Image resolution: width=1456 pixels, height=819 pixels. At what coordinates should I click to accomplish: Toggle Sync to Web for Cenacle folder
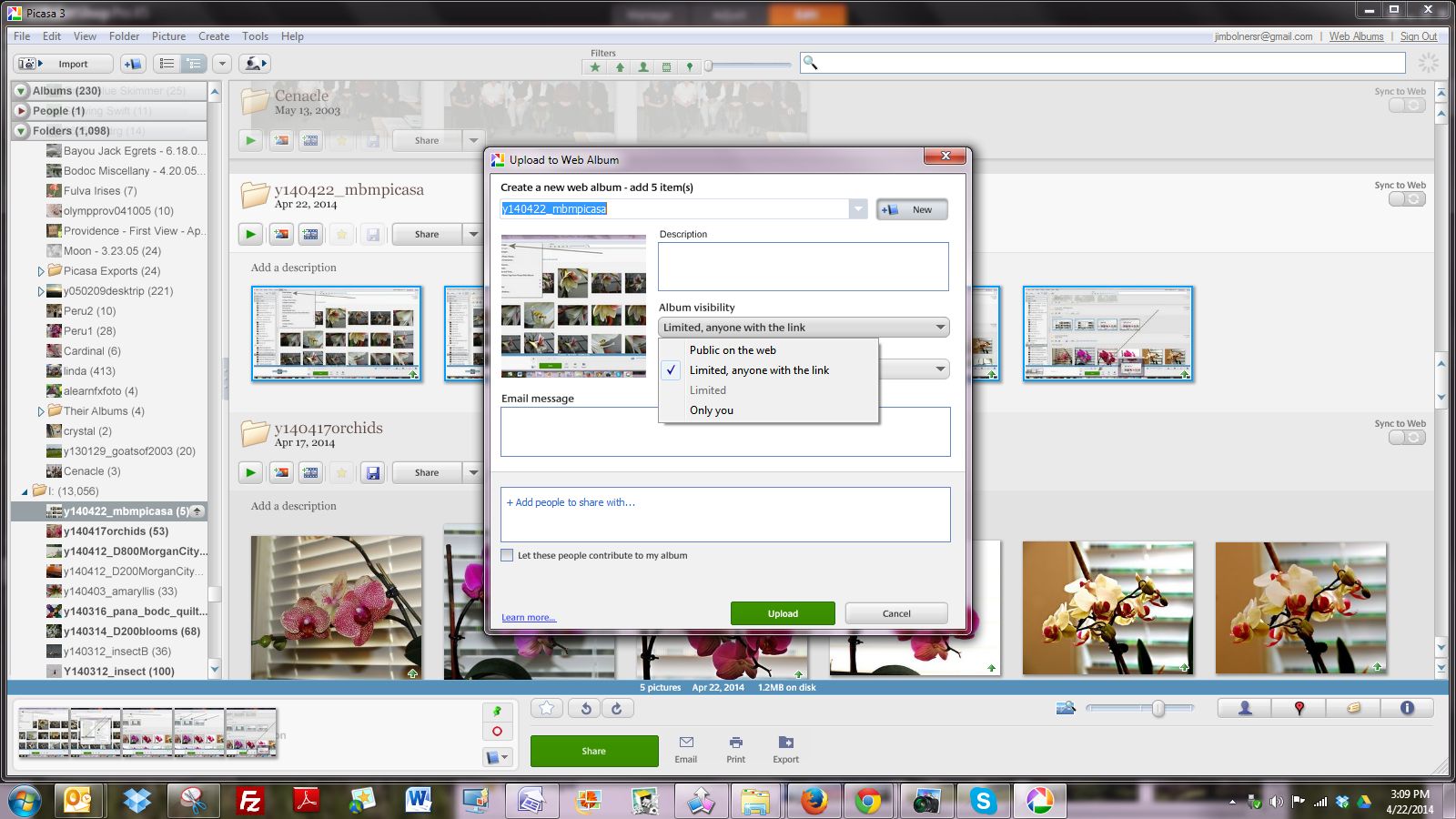pyautogui.click(x=1407, y=106)
